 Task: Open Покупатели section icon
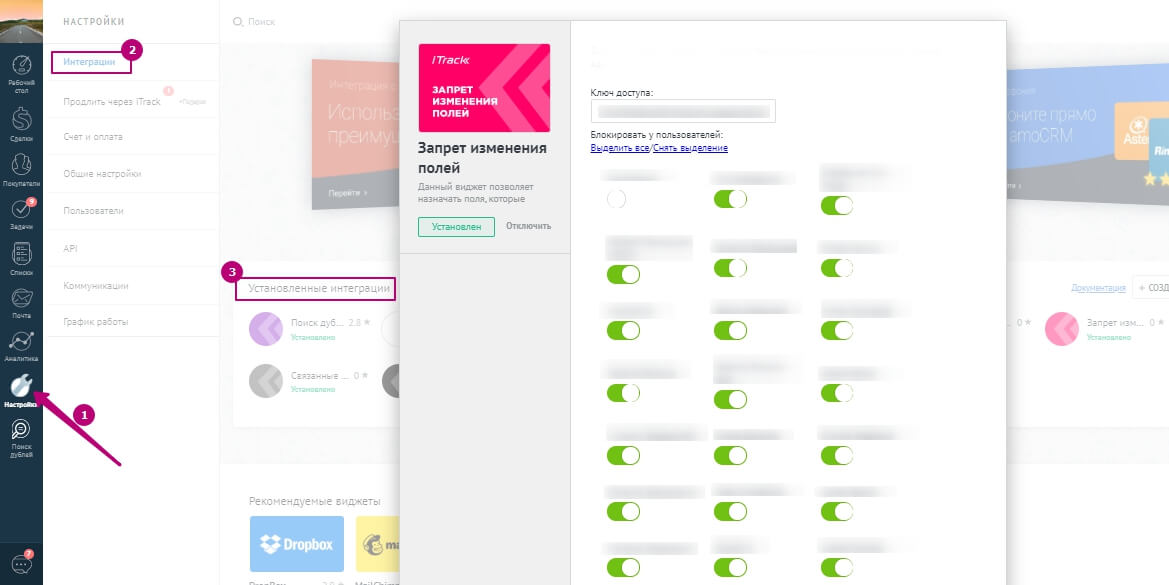(x=21, y=168)
